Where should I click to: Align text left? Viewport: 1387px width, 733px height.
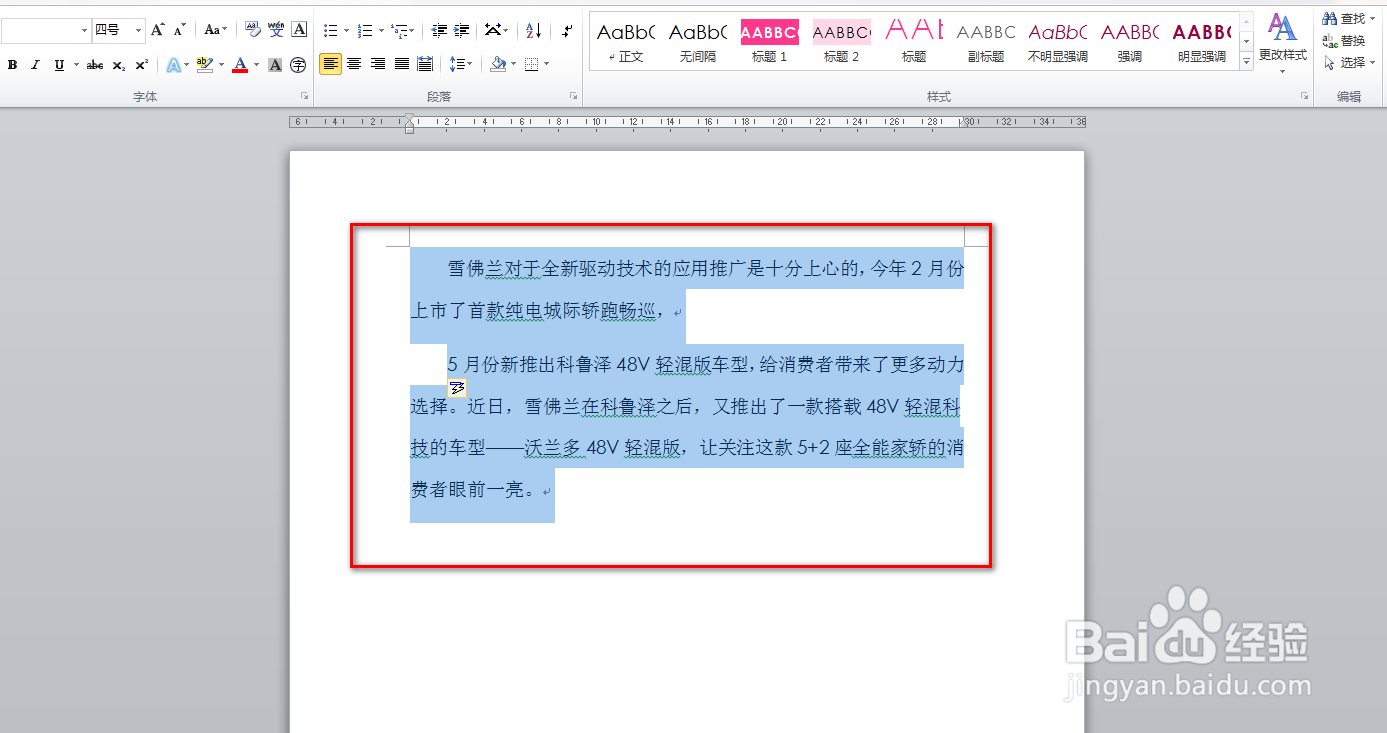point(330,65)
